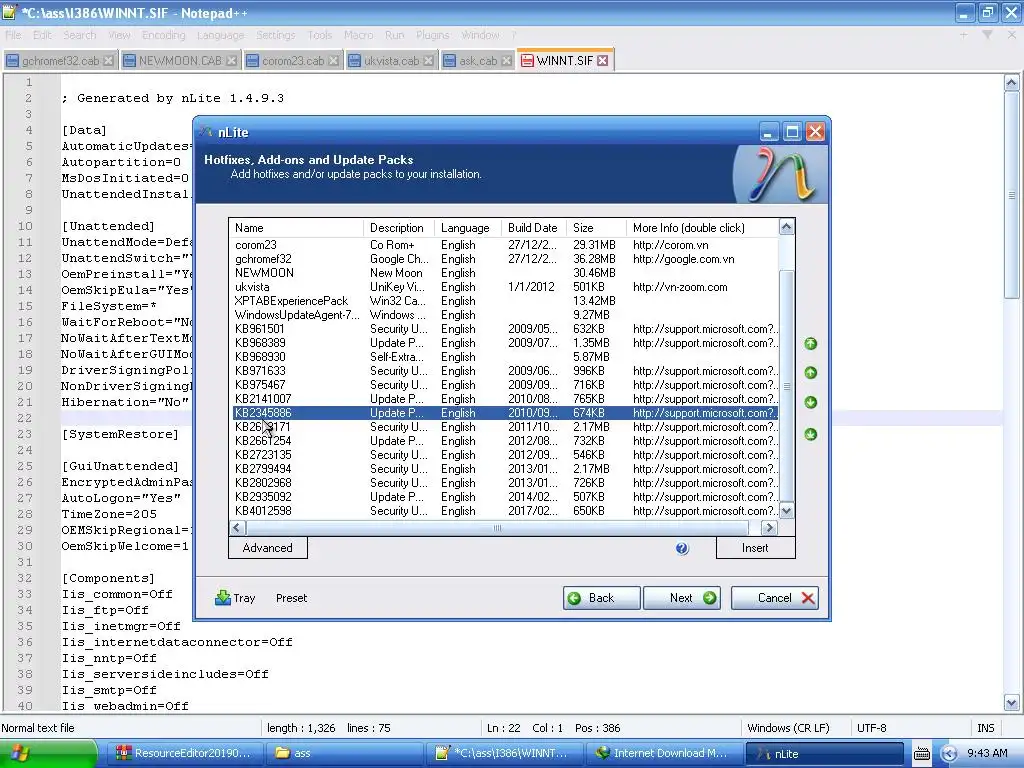The height and width of the screenshot is (768, 1024).
Task: Select the KB2935092 row
Action: [x=505, y=497]
